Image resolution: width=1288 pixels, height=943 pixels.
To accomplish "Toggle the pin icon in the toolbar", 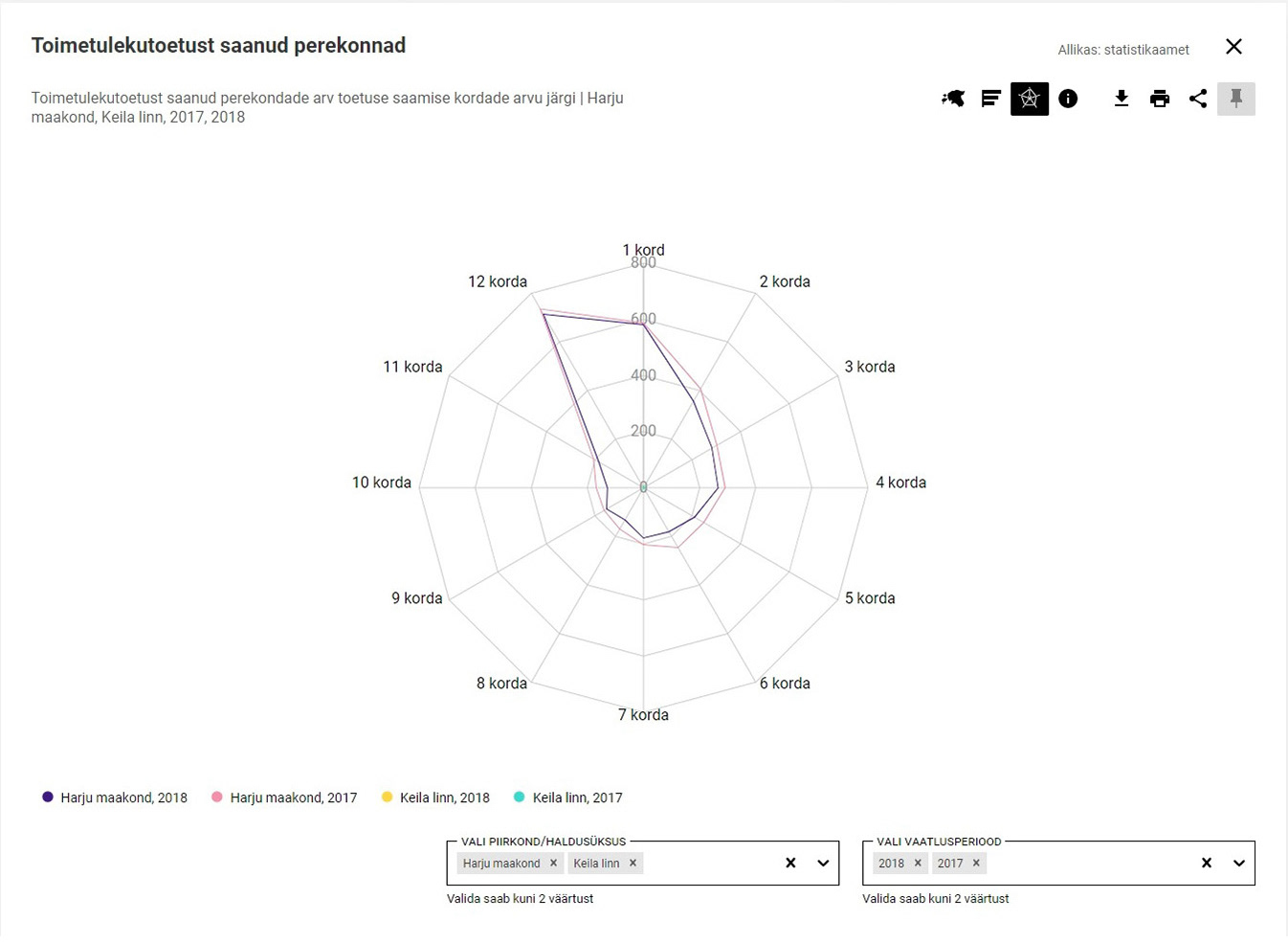I will [1236, 99].
